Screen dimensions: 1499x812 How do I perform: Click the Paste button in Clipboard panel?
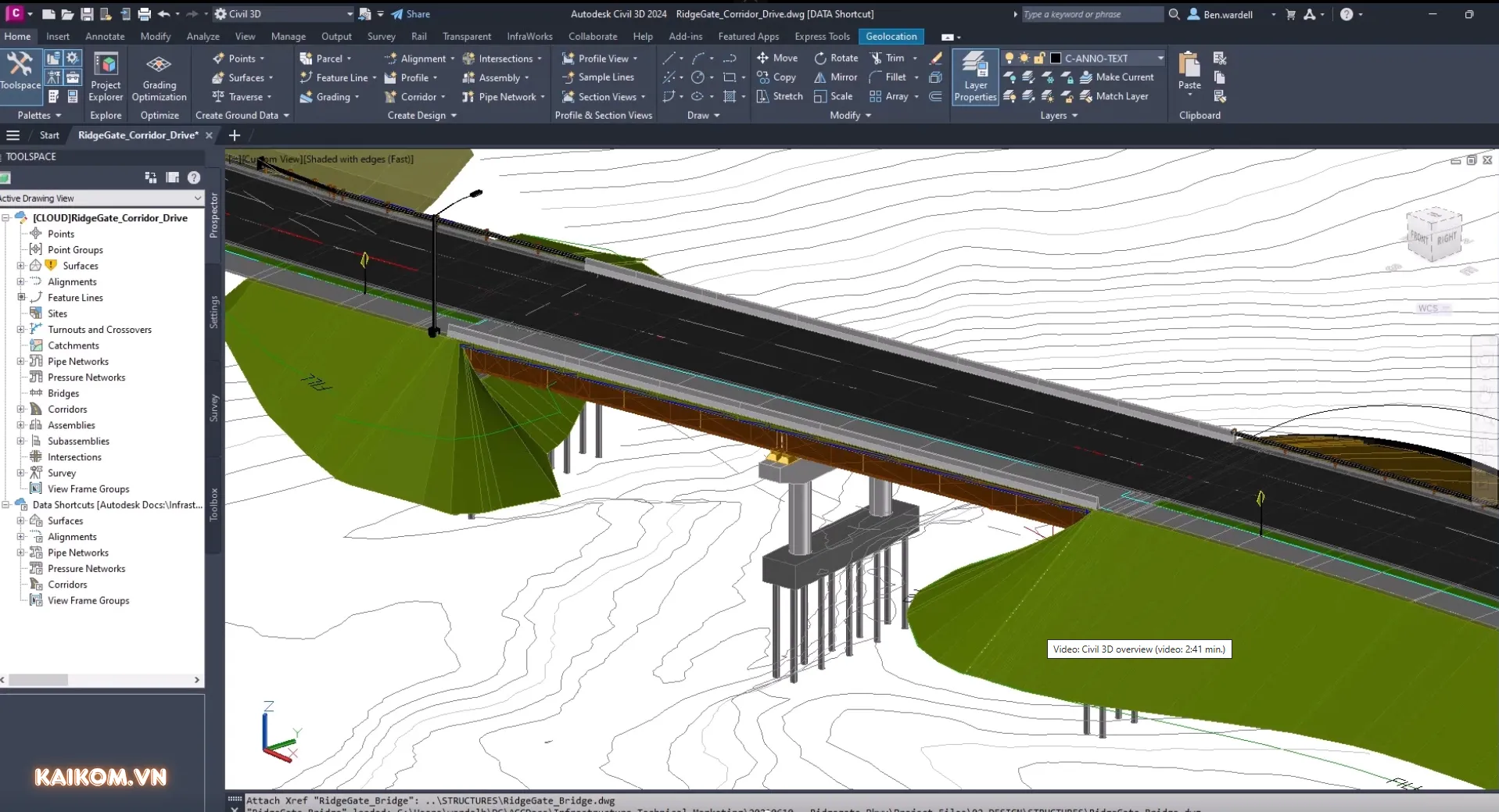tap(1189, 71)
